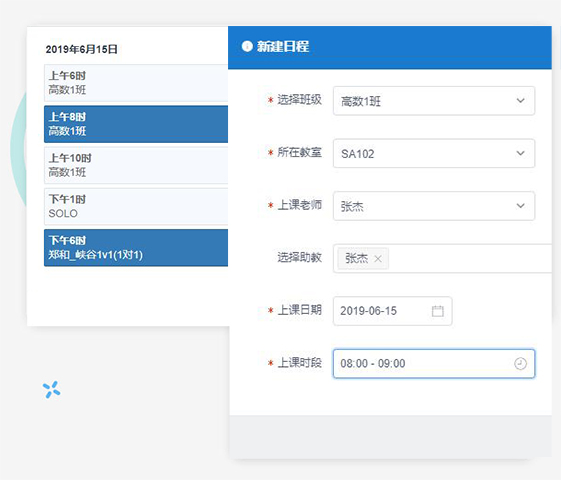The image size is (561, 480).
Task: Click the SA102 classroom select box
Action: tap(434, 153)
